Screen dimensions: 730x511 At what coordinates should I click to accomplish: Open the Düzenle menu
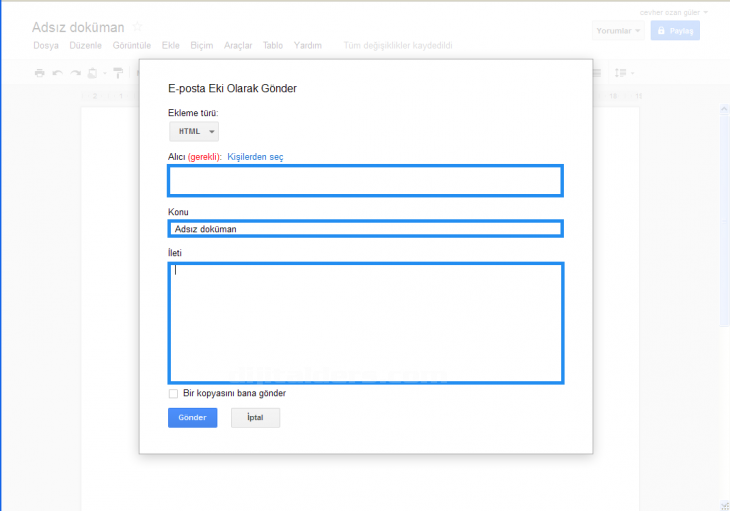coord(86,46)
